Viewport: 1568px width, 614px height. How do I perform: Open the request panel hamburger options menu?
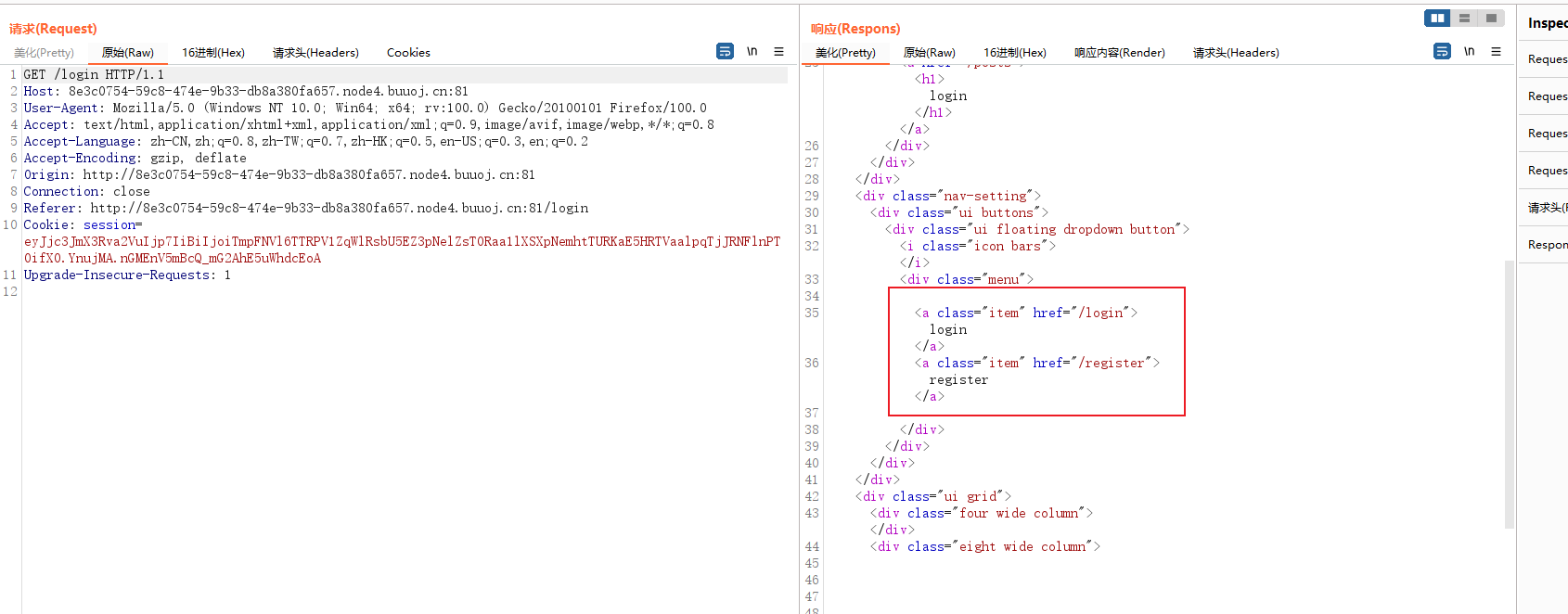point(779,51)
